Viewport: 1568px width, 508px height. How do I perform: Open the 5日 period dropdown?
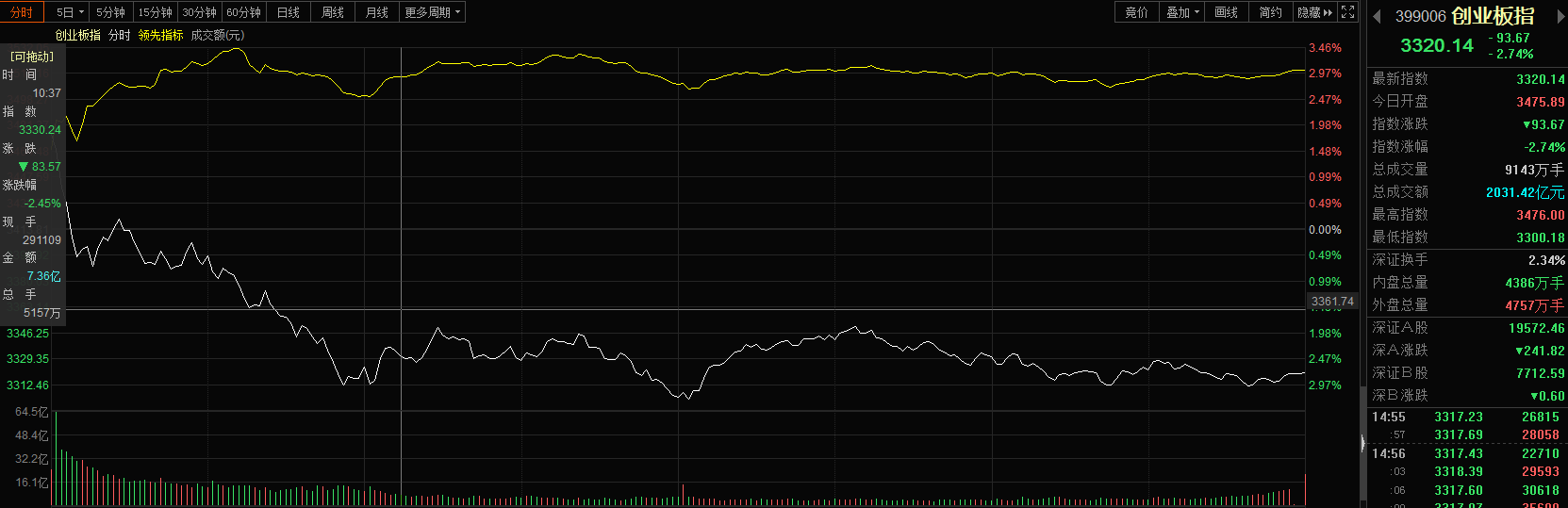[x=70, y=12]
